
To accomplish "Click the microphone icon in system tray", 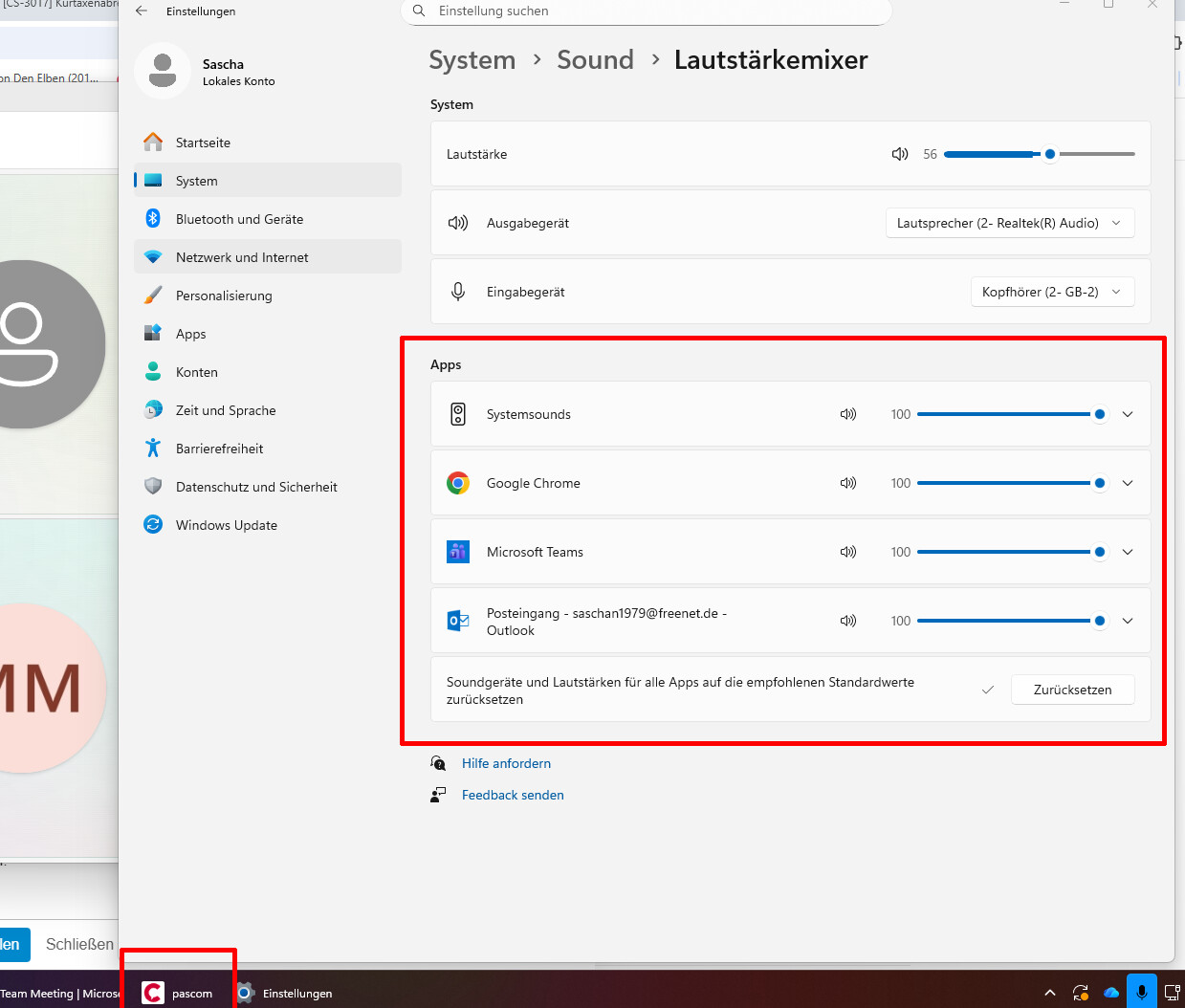I will click(x=1141, y=992).
